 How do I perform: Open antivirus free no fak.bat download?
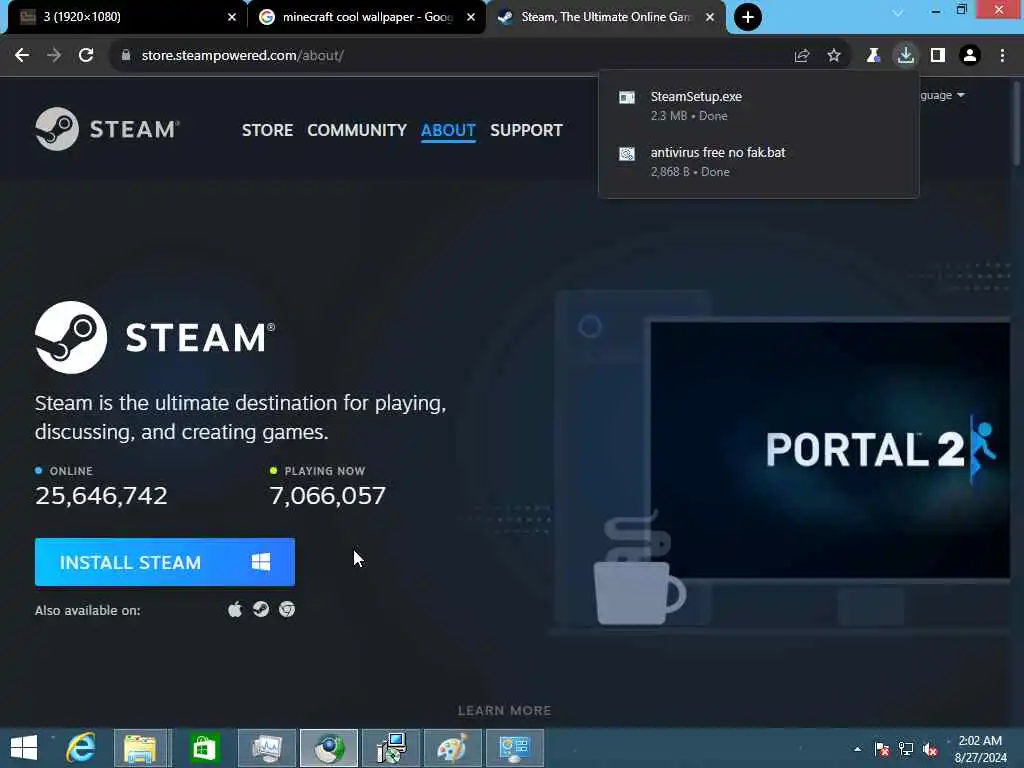click(x=758, y=162)
